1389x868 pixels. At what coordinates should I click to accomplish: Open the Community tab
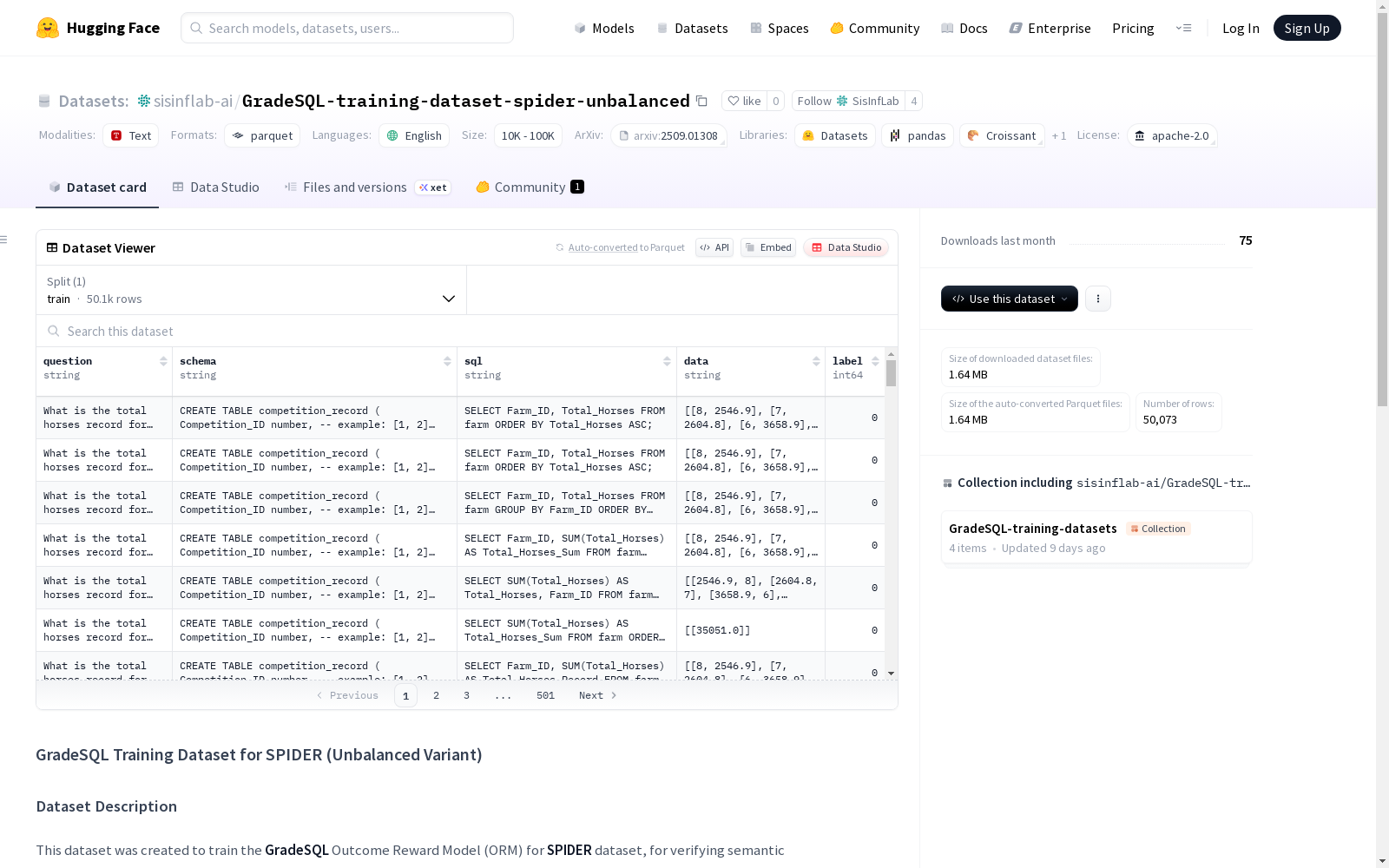pos(530,187)
